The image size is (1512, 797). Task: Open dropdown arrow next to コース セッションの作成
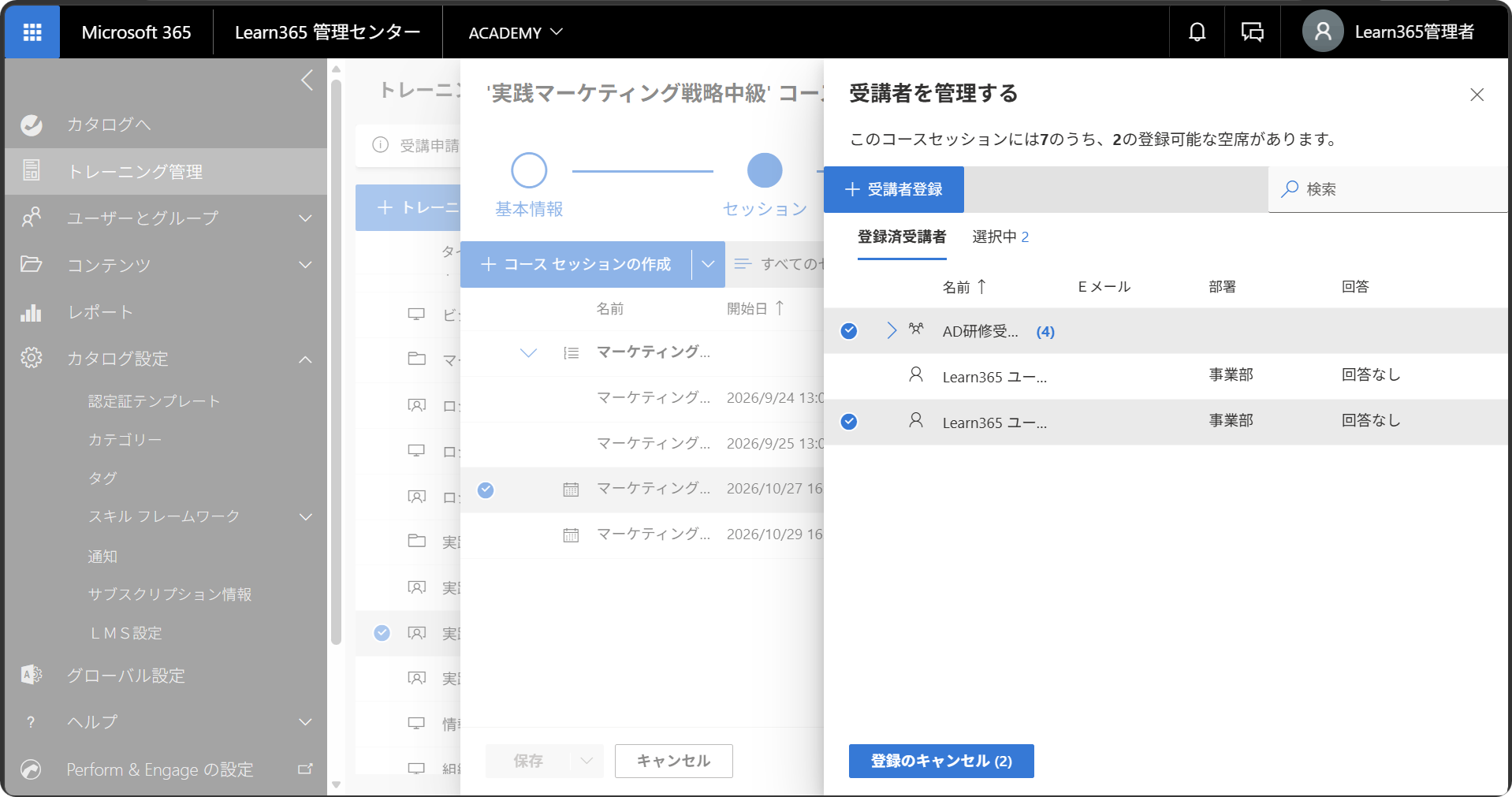[x=708, y=264]
